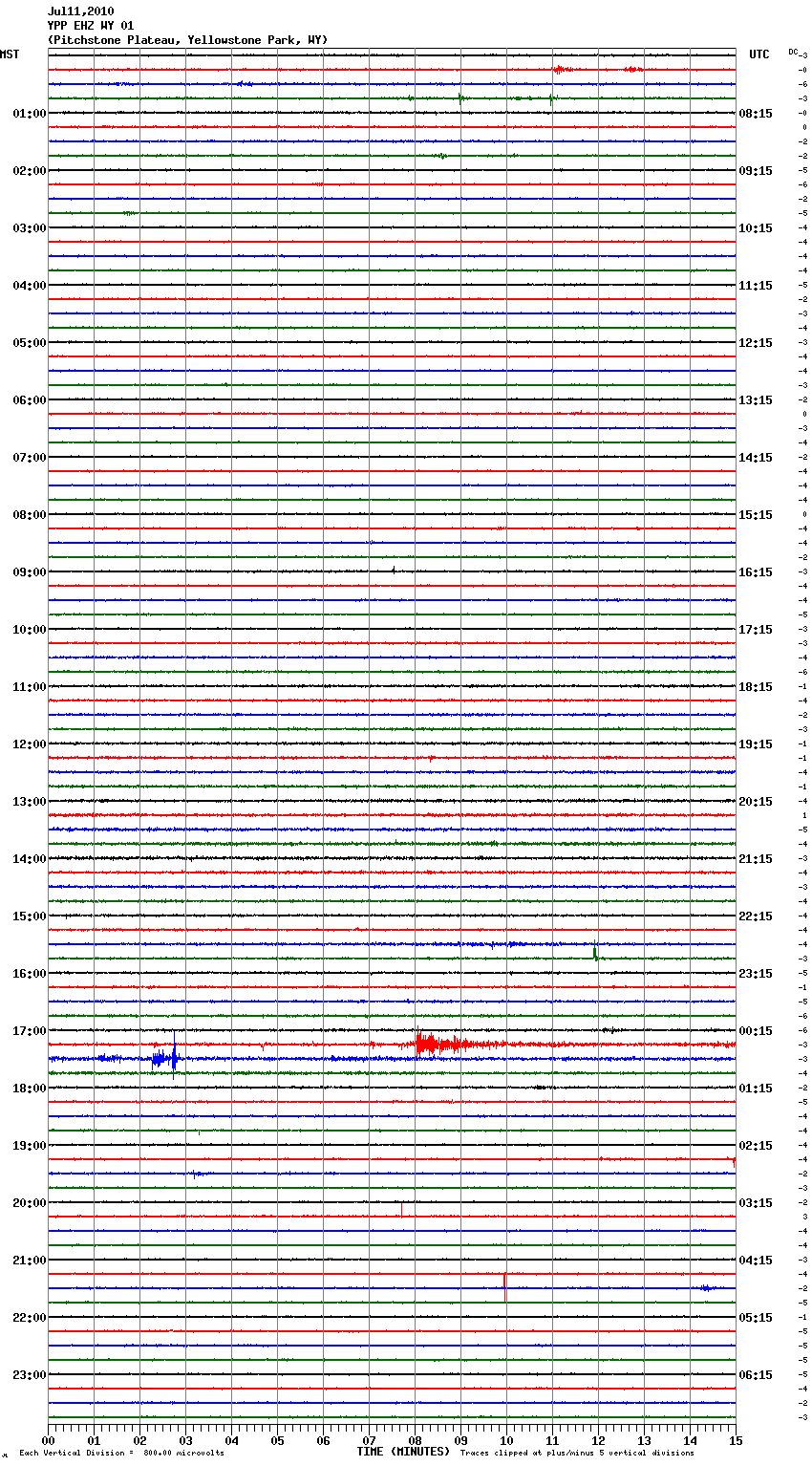Click minute 05 on the bottom axis

coord(277,1440)
